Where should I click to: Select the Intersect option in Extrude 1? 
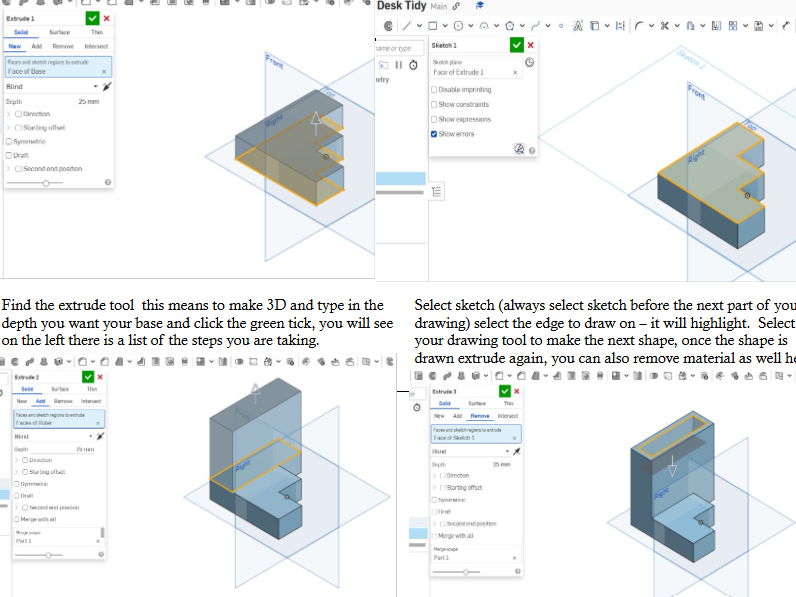[96, 46]
